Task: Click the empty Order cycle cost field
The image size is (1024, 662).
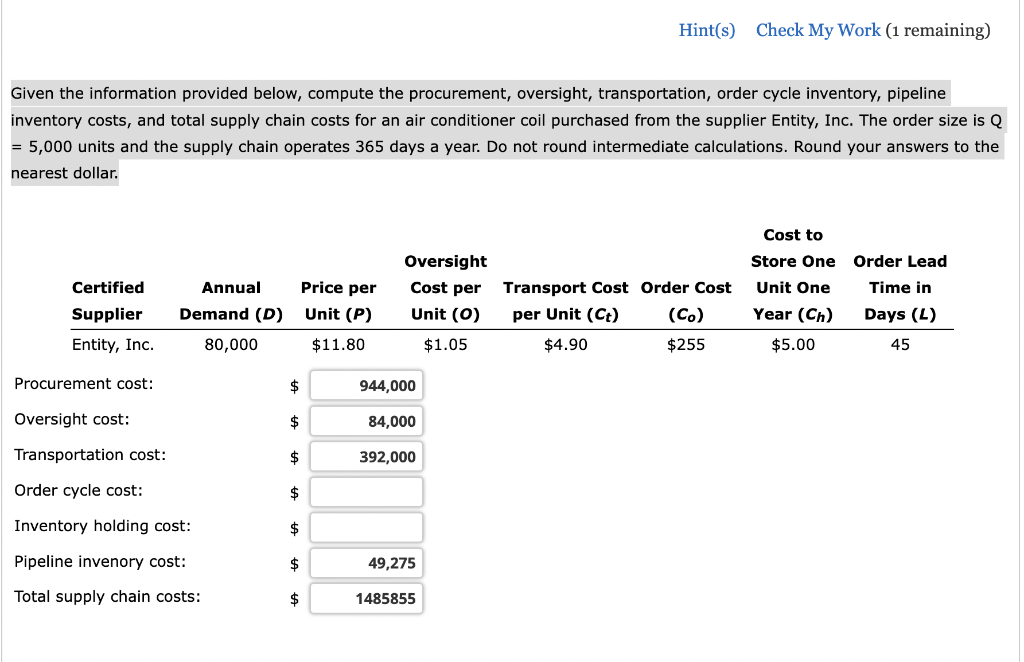Action: click(366, 492)
